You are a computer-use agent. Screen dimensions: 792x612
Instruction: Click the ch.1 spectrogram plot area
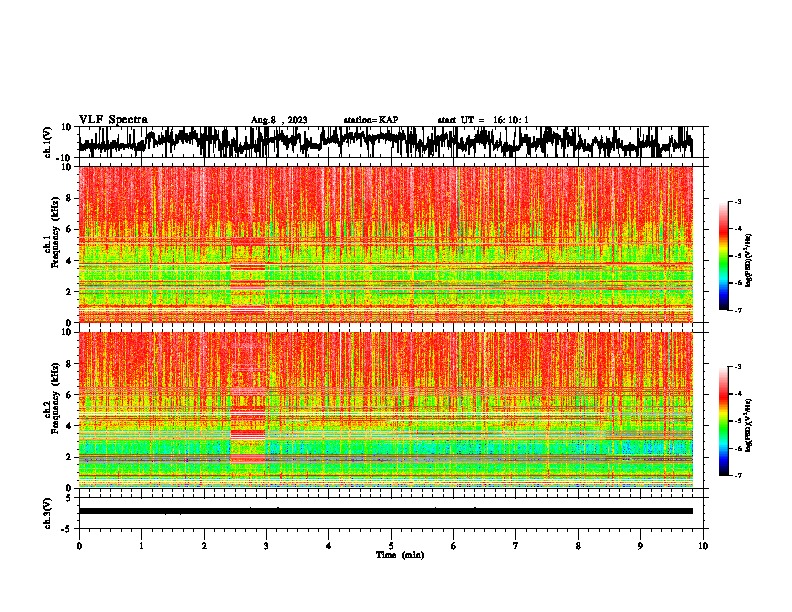click(x=385, y=244)
